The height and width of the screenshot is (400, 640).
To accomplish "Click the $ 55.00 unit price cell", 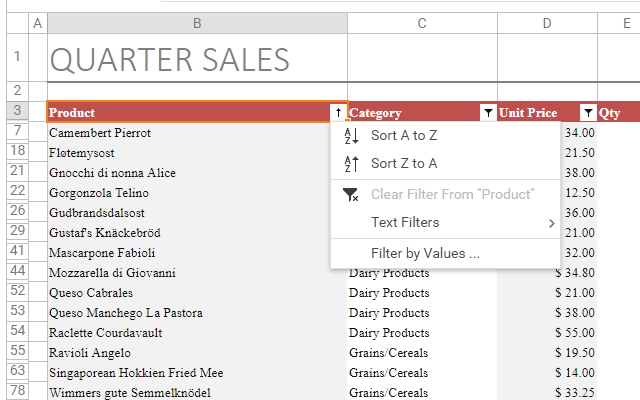I will coord(546,333).
